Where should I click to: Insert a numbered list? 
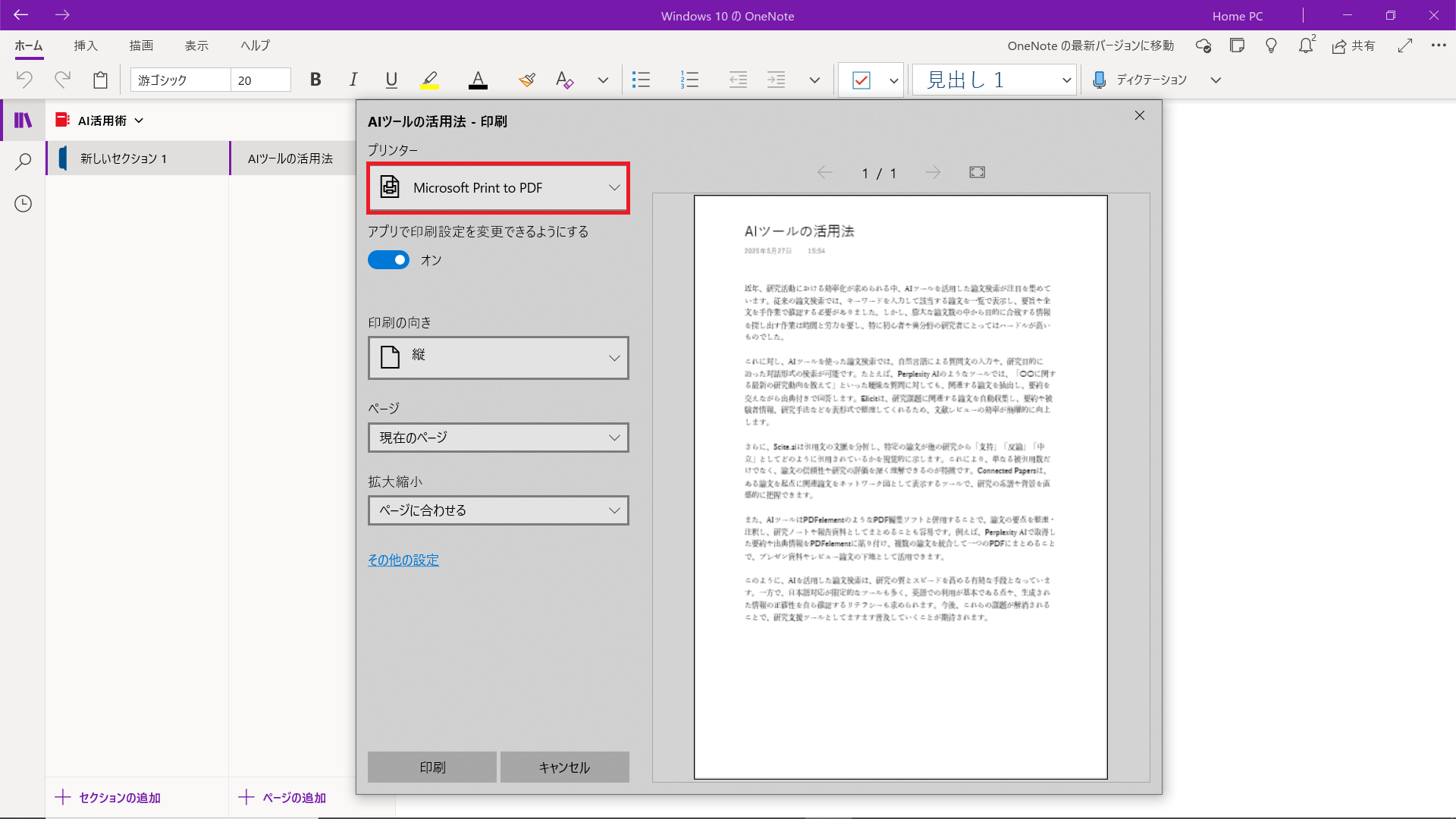pyautogui.click(x=689, y=80)
